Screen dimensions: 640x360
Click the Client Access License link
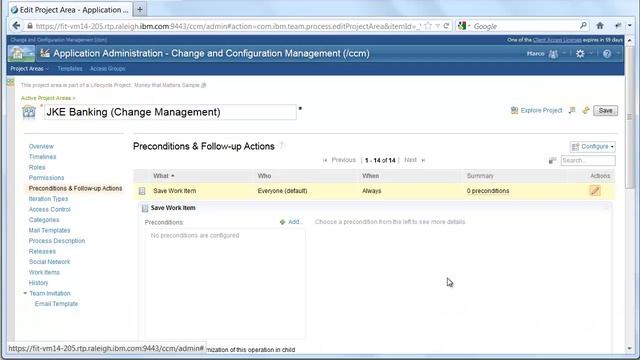557,40
